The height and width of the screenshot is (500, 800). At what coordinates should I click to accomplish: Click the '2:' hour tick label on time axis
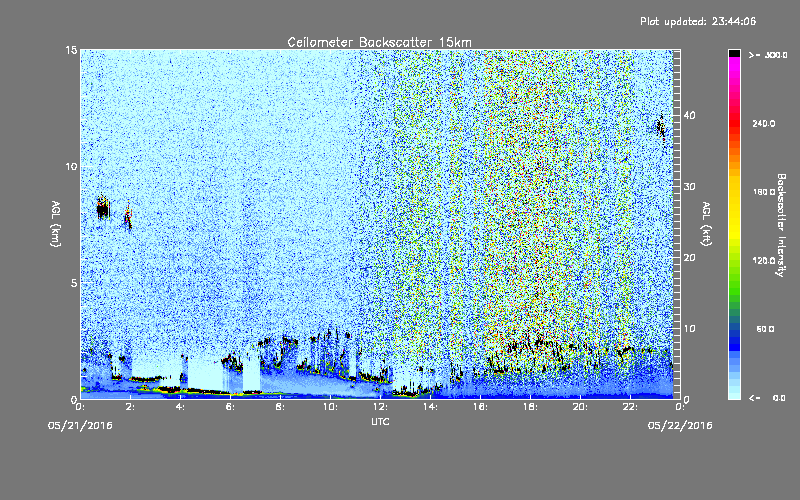pyautogui.click(x=130, y=407)
